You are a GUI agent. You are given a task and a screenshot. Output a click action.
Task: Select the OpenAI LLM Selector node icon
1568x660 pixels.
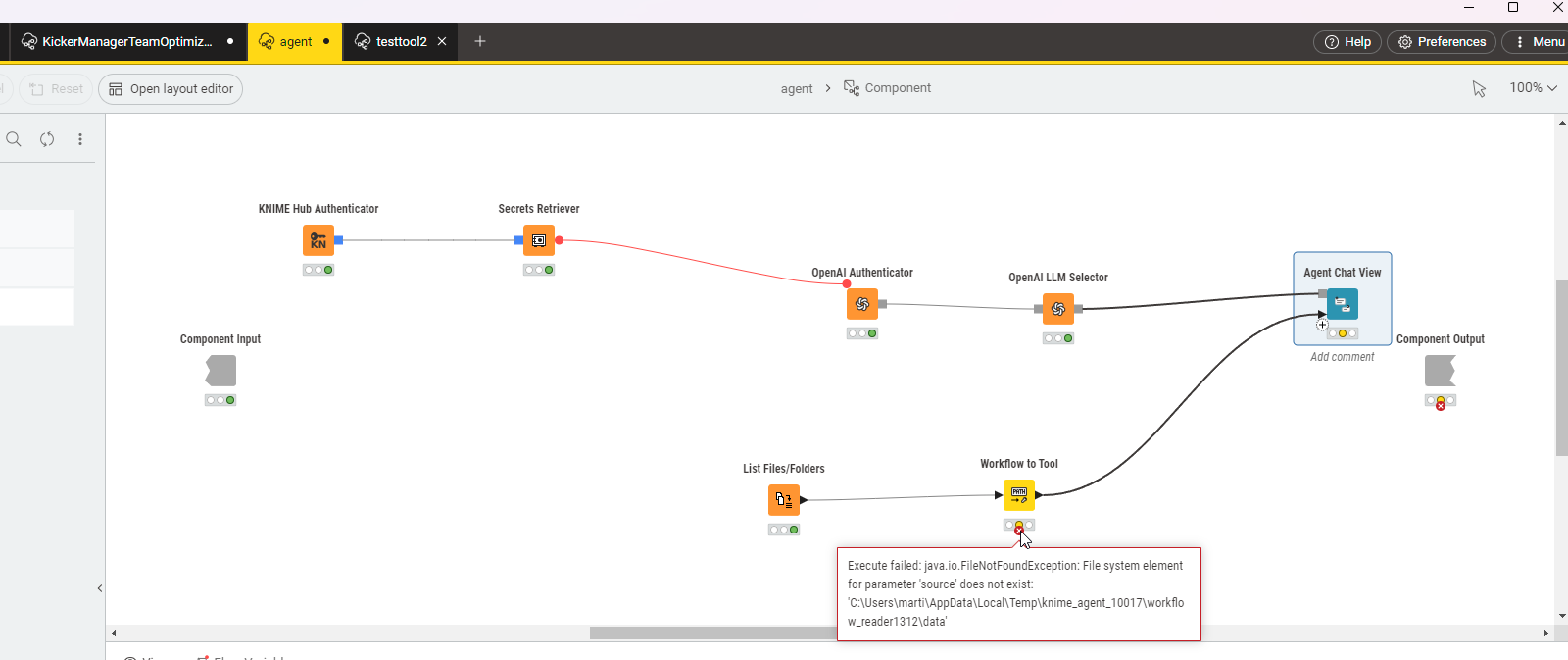point(1058,309)
